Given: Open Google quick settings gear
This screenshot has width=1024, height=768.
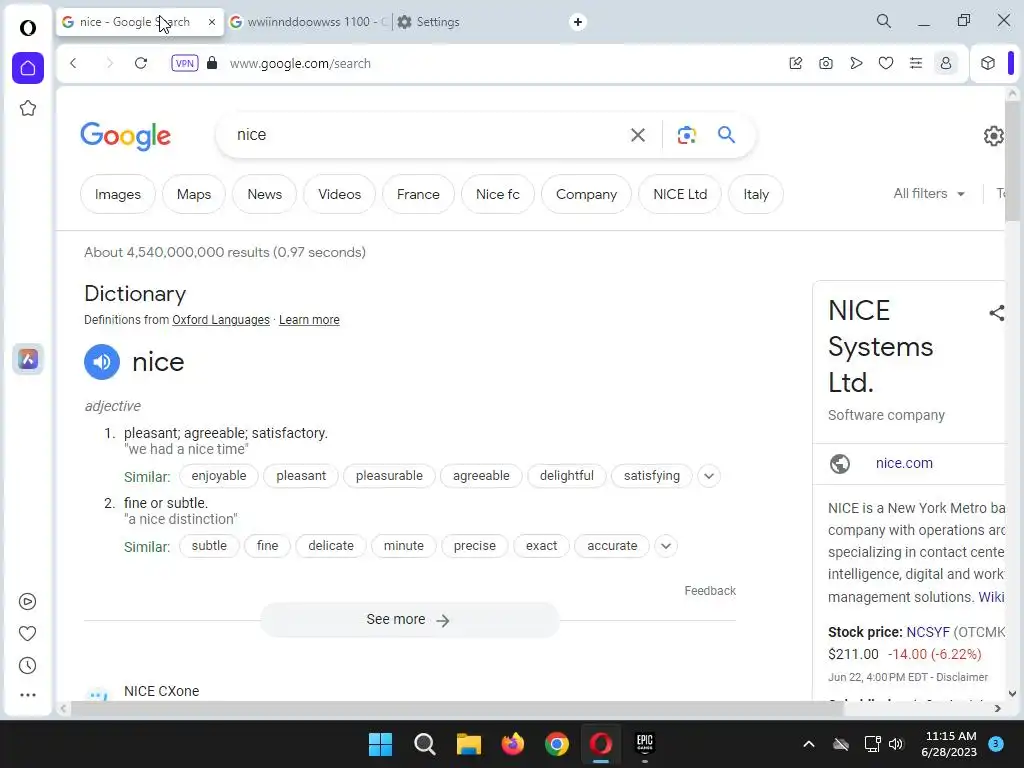Looking at the screenshot, I should click(x=993, y=136).
